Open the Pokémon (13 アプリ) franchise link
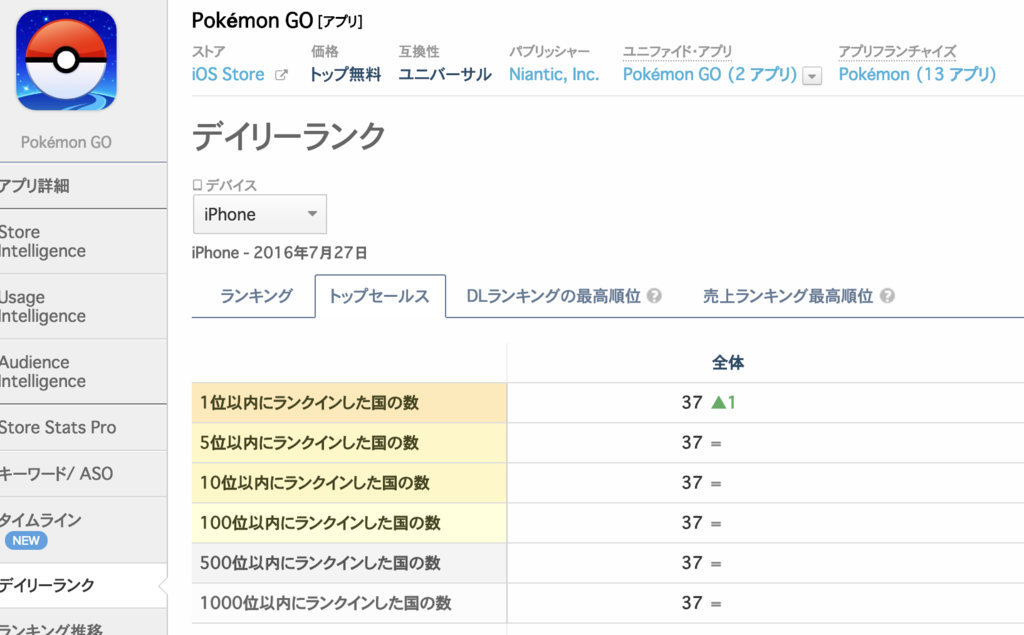Viewport: 1024px width, 635px height. point(917,74)
